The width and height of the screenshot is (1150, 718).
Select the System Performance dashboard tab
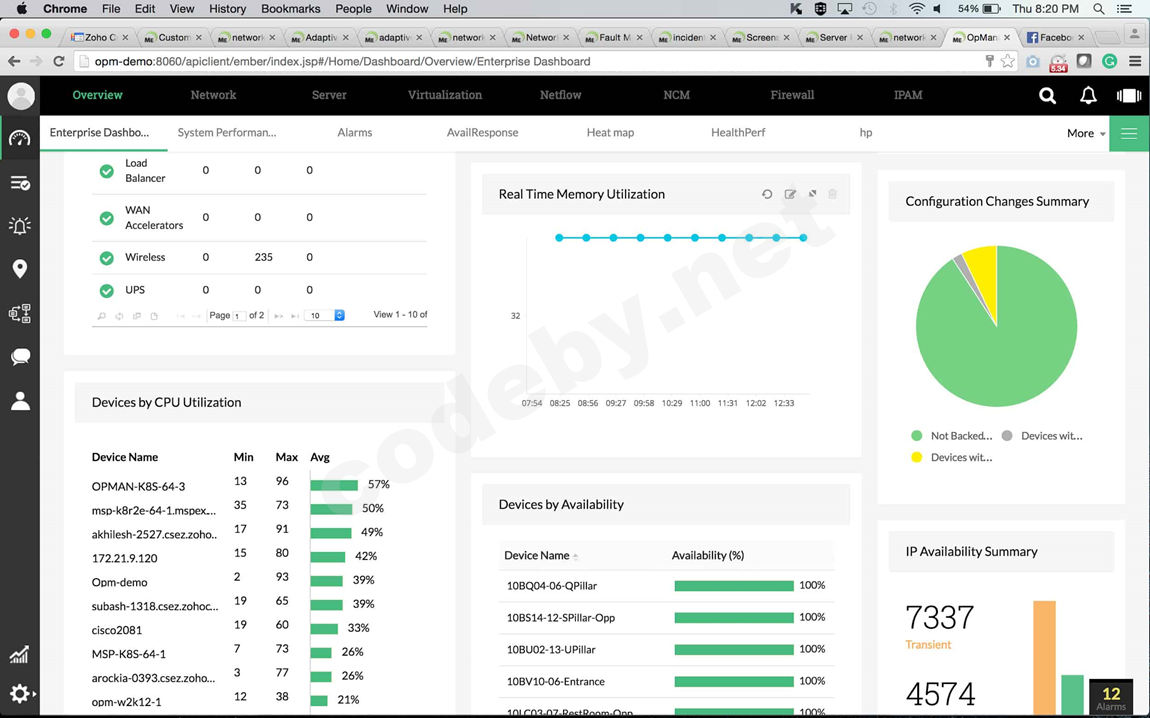(227, 133)
